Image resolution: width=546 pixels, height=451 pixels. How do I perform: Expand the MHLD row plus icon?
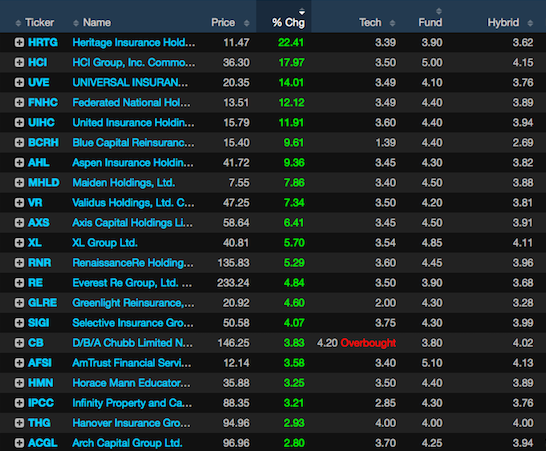pos(19,182)
